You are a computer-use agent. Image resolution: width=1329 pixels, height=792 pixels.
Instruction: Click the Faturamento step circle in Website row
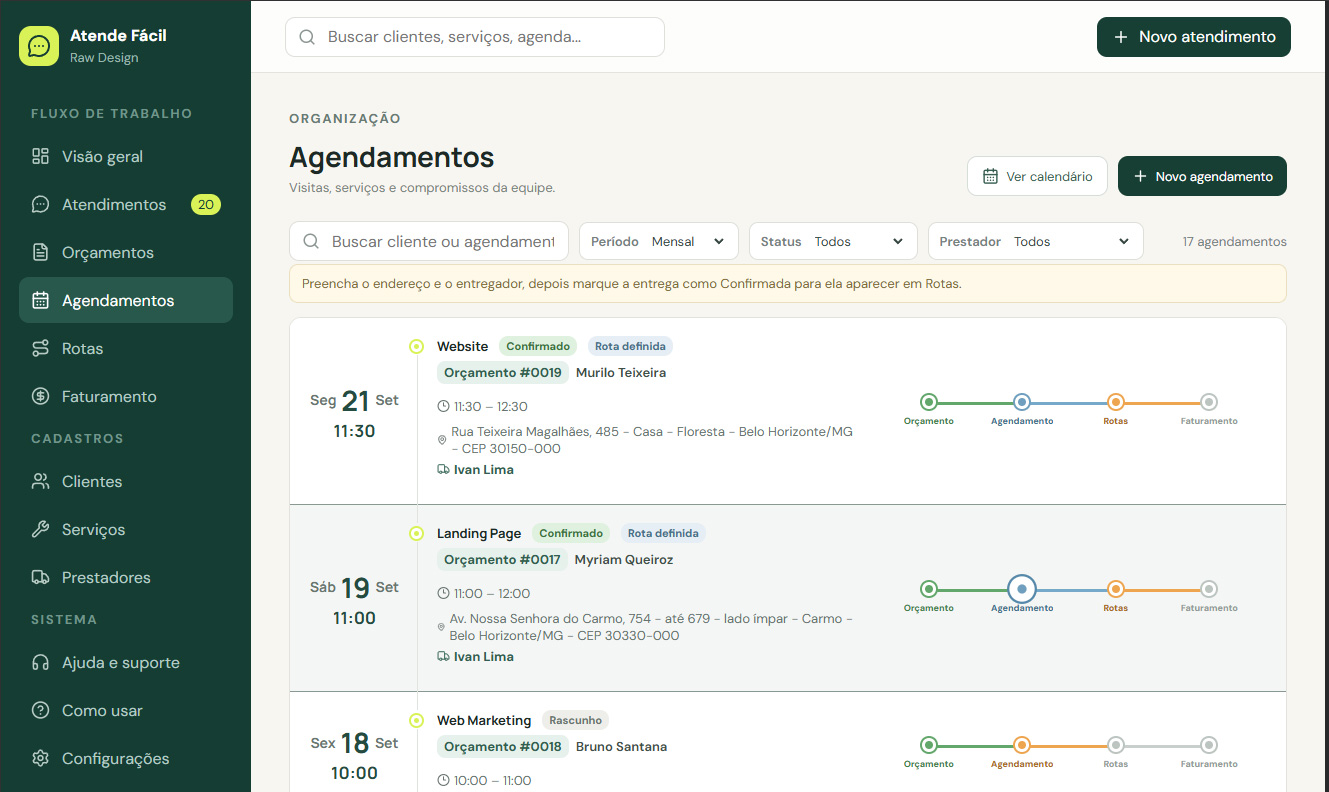coord(1209,402)
